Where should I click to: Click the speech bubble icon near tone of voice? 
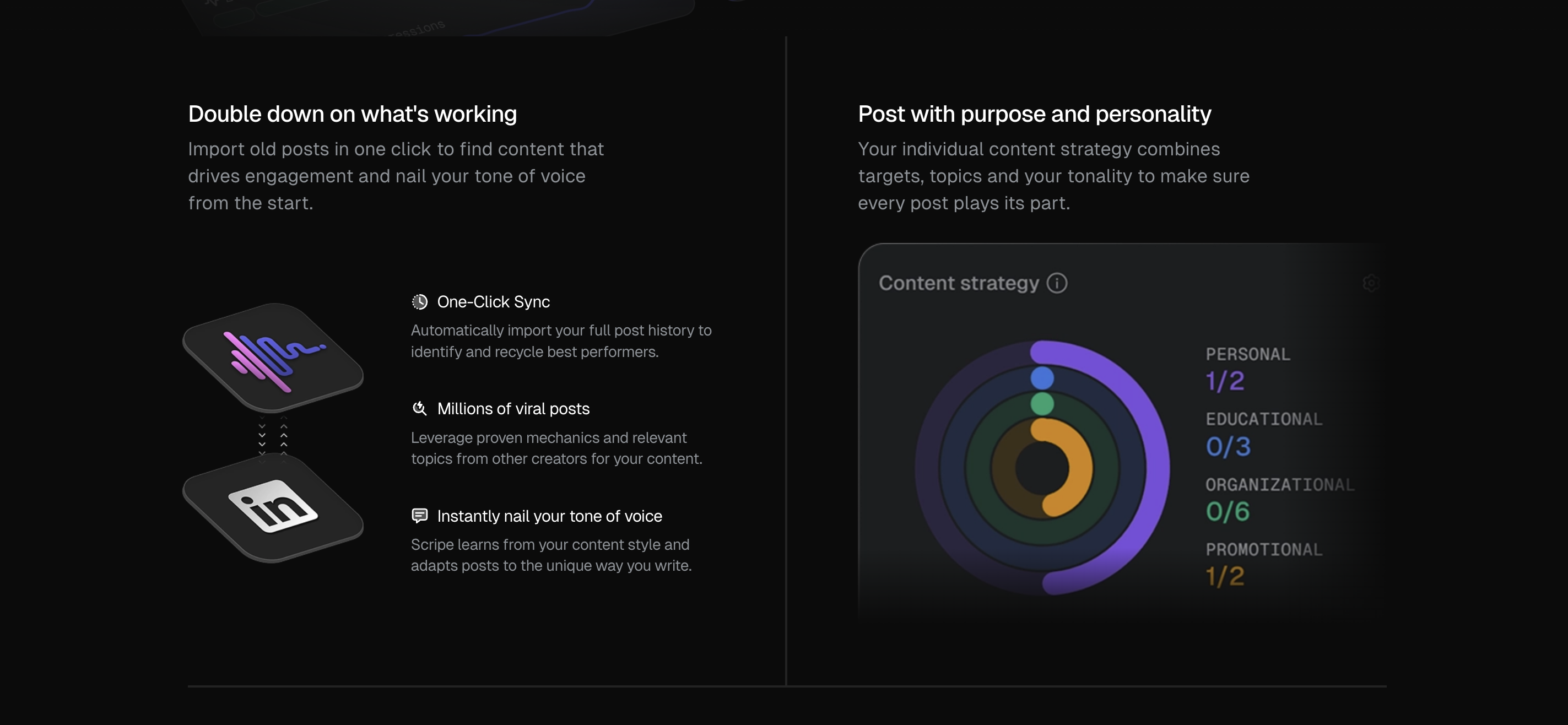420,516
